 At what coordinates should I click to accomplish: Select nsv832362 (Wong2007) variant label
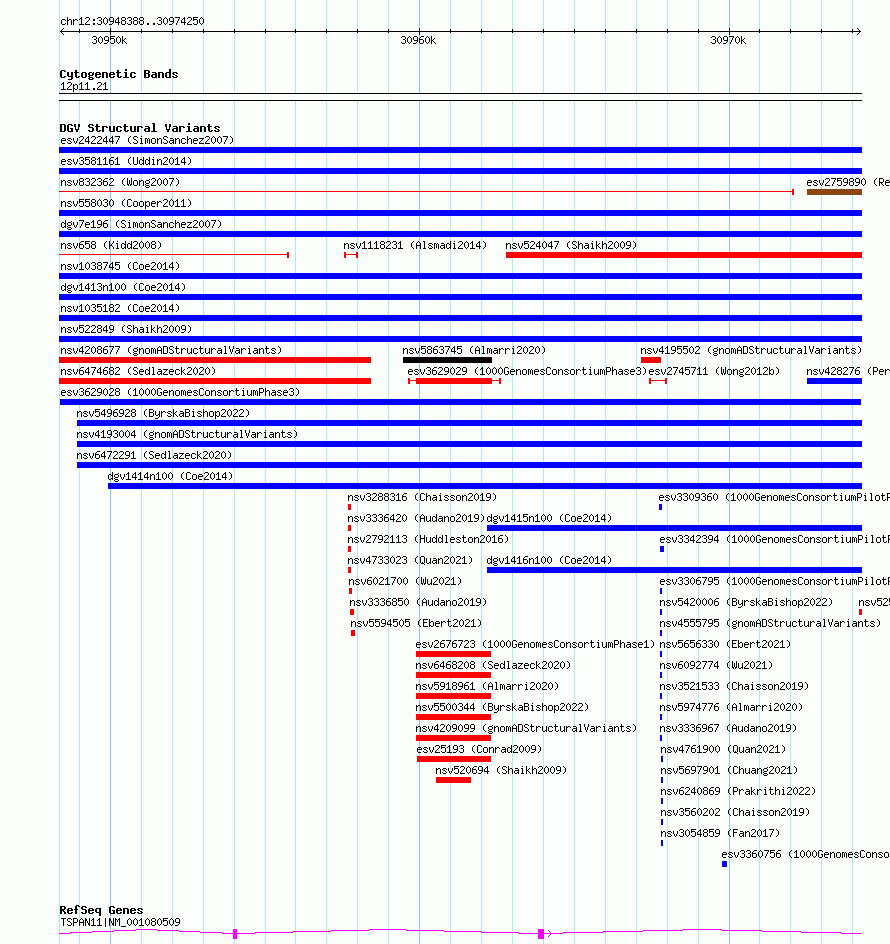point(120,182)
